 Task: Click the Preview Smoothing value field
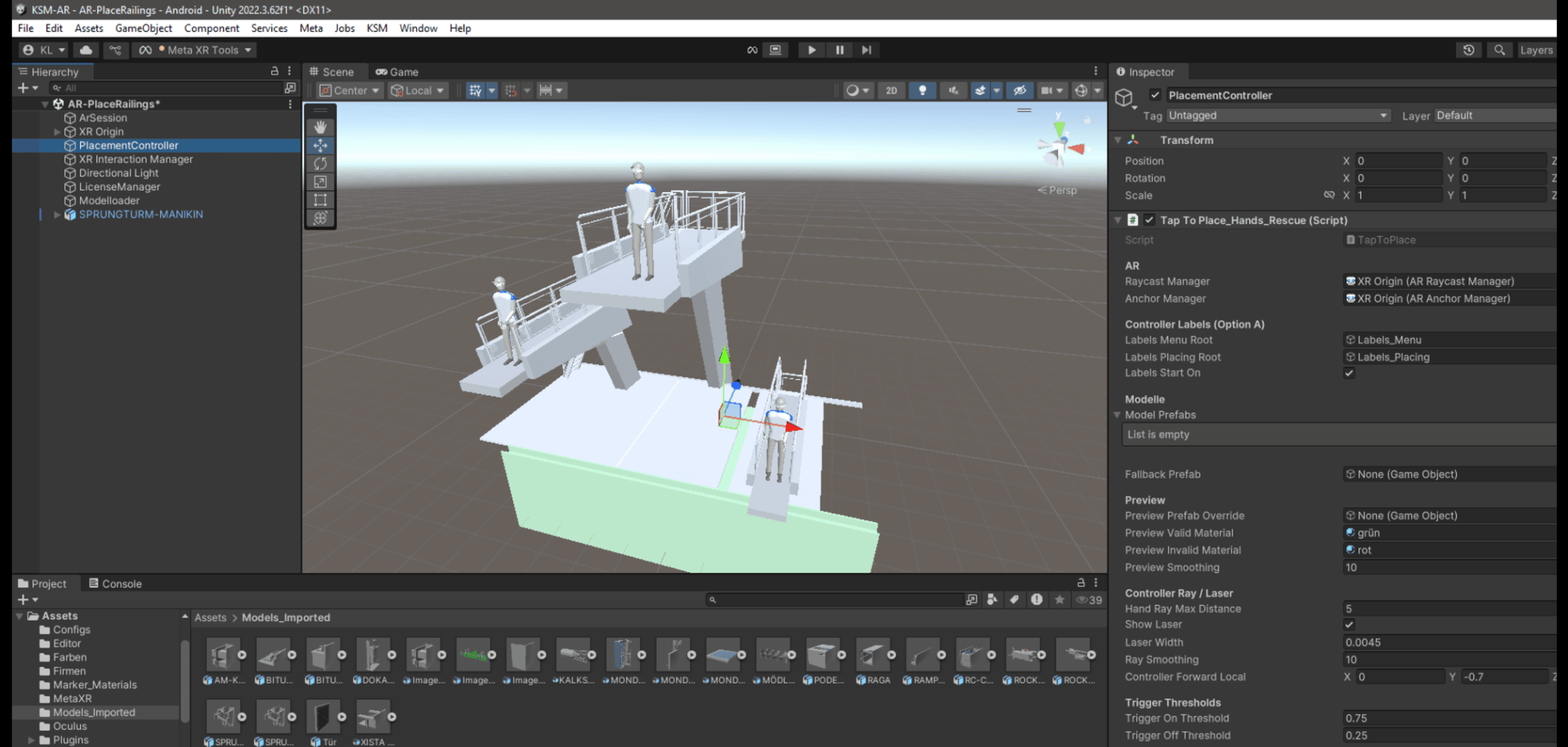1448,568
